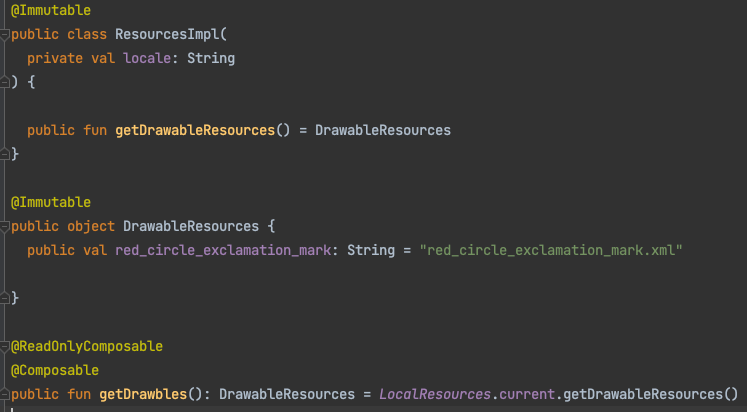This screenshot has height=412, width=747.
Task: Click String type of locale property
Action: pos(210,58)
